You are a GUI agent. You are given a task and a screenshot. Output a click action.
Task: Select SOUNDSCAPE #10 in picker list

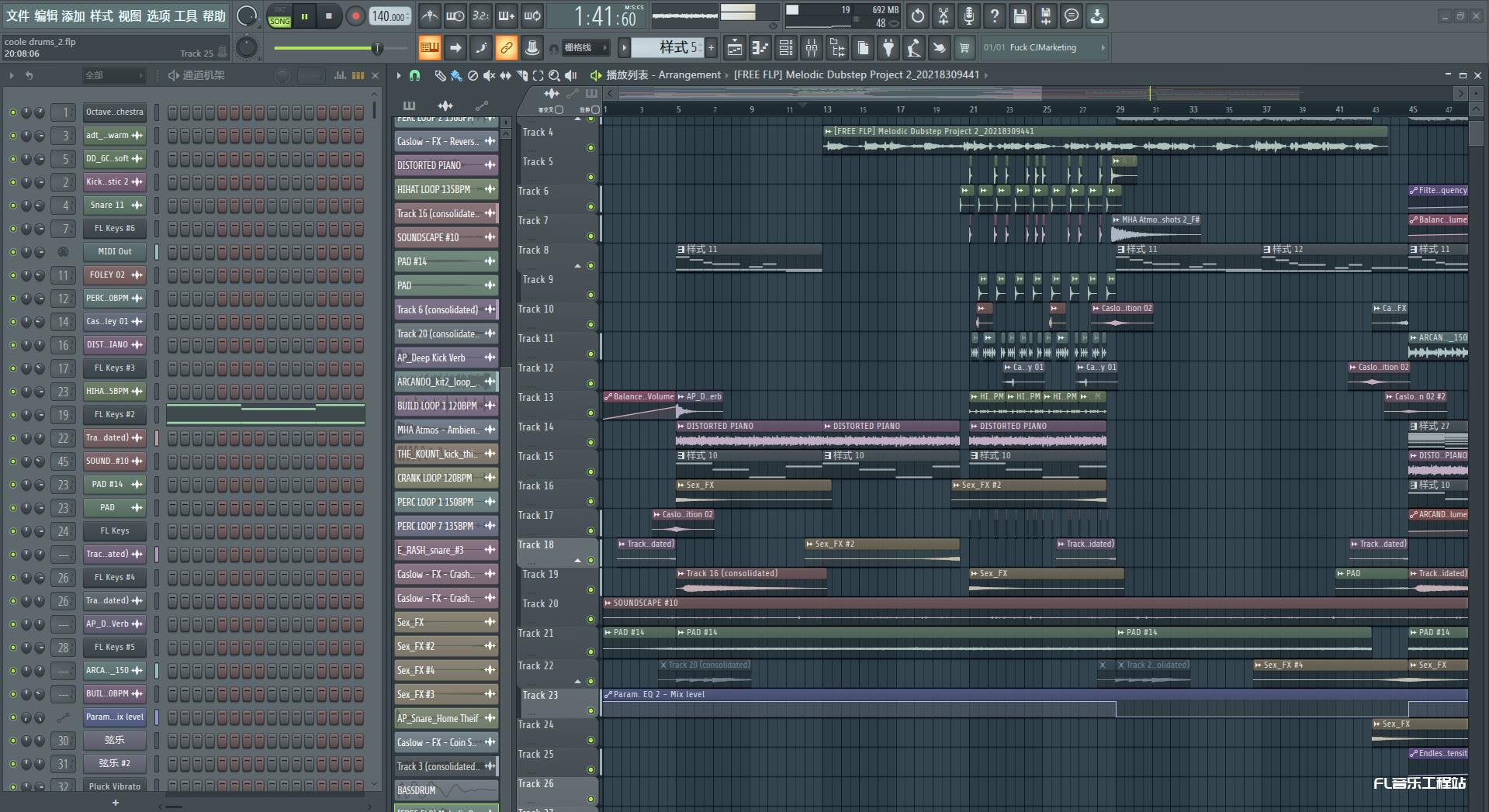pyautogui.click(x=446, y=237)
